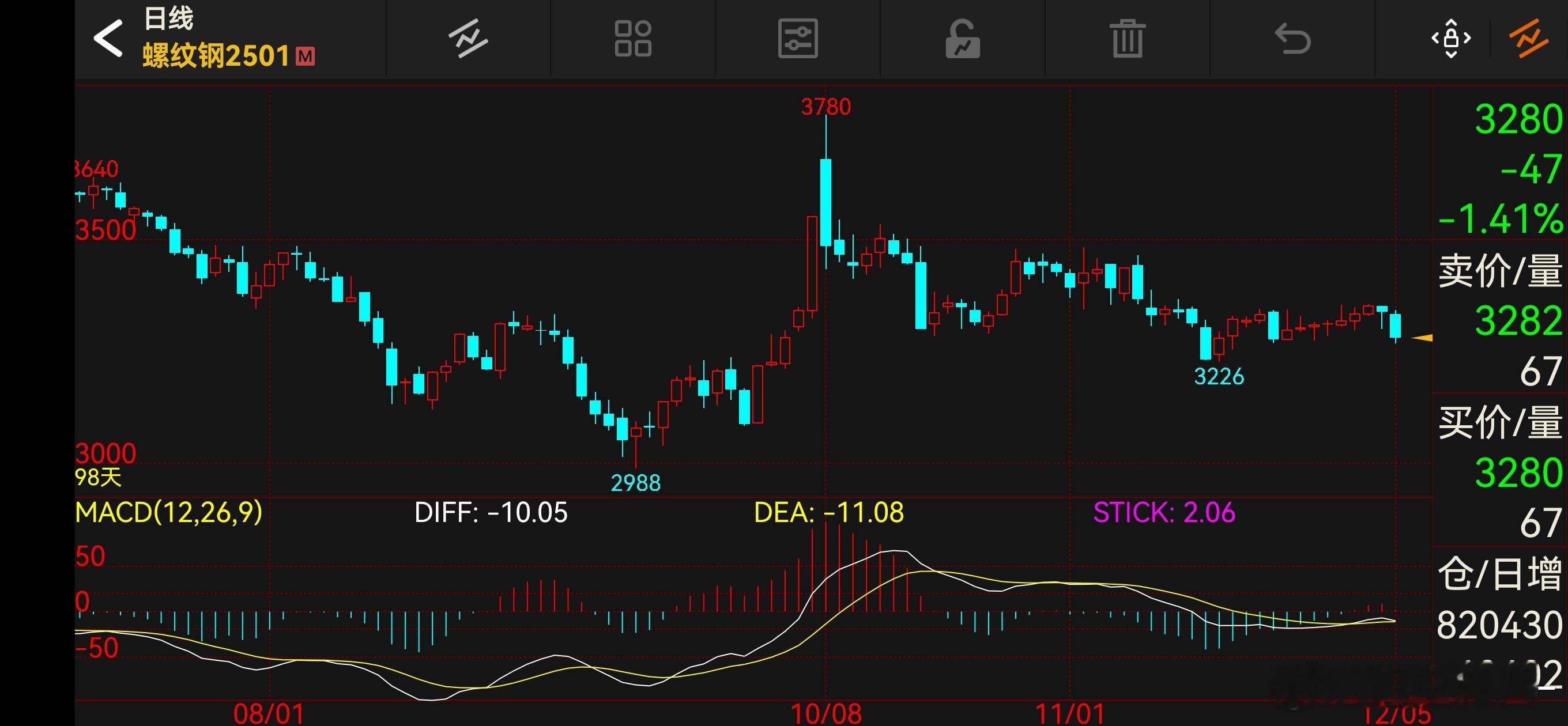The image size is (1568, 726).
Task: Select MACD(12,26,9) indicator label
Action: (x=168, y=512)
